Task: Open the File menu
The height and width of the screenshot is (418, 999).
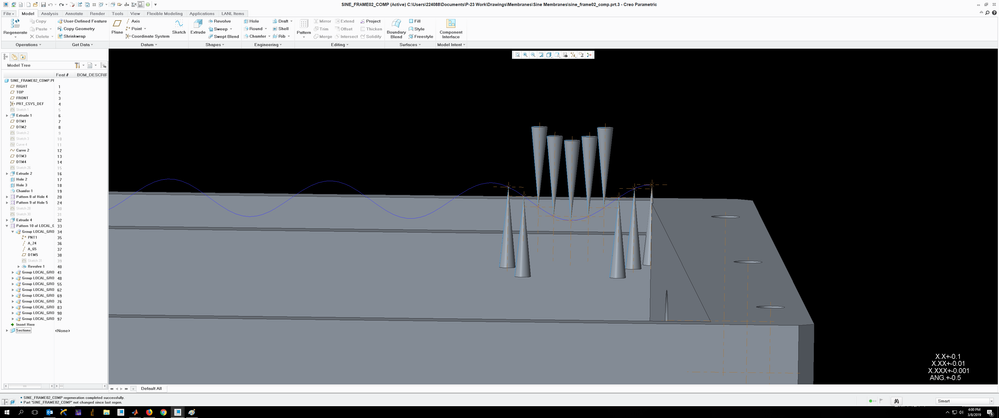Action: point(8,13)
